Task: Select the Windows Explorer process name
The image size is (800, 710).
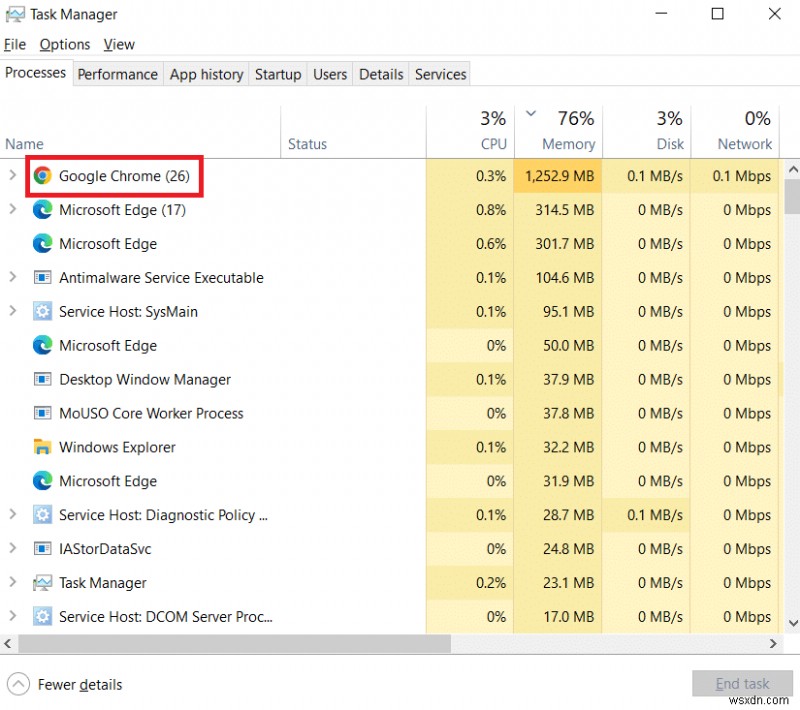Action: click(117, 447)
